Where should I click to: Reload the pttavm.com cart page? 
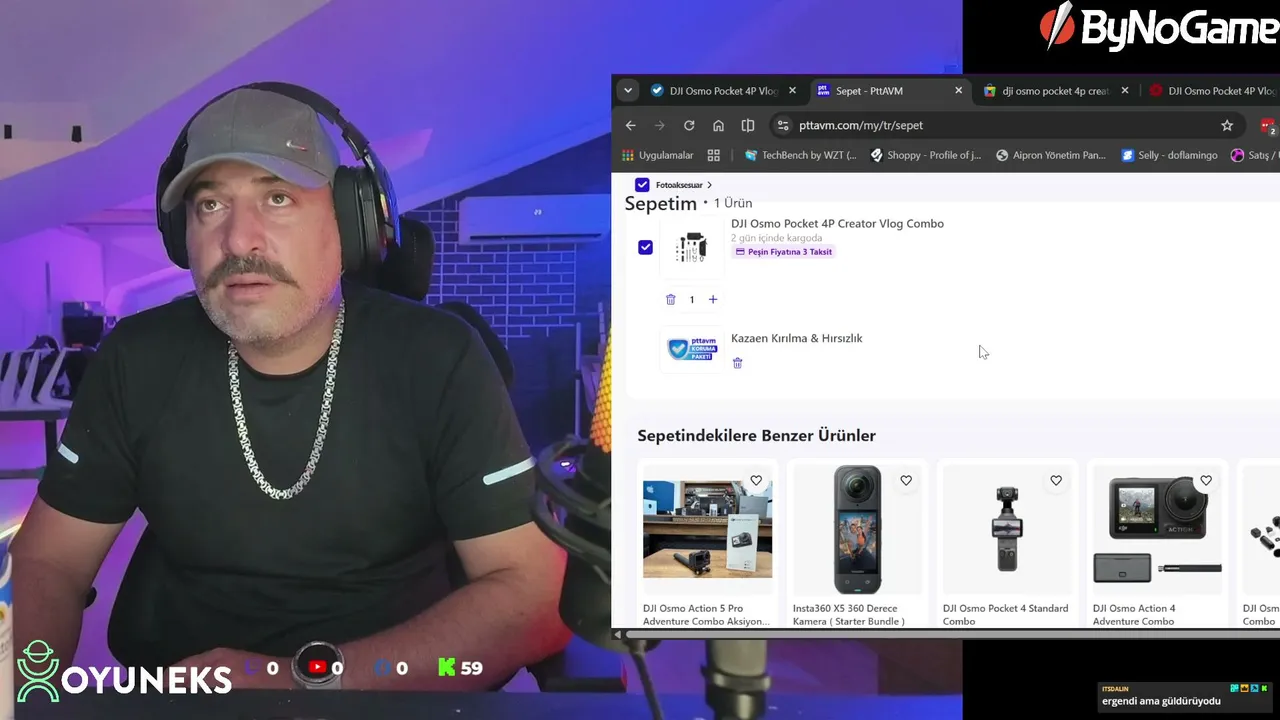[x=689, y=125]
